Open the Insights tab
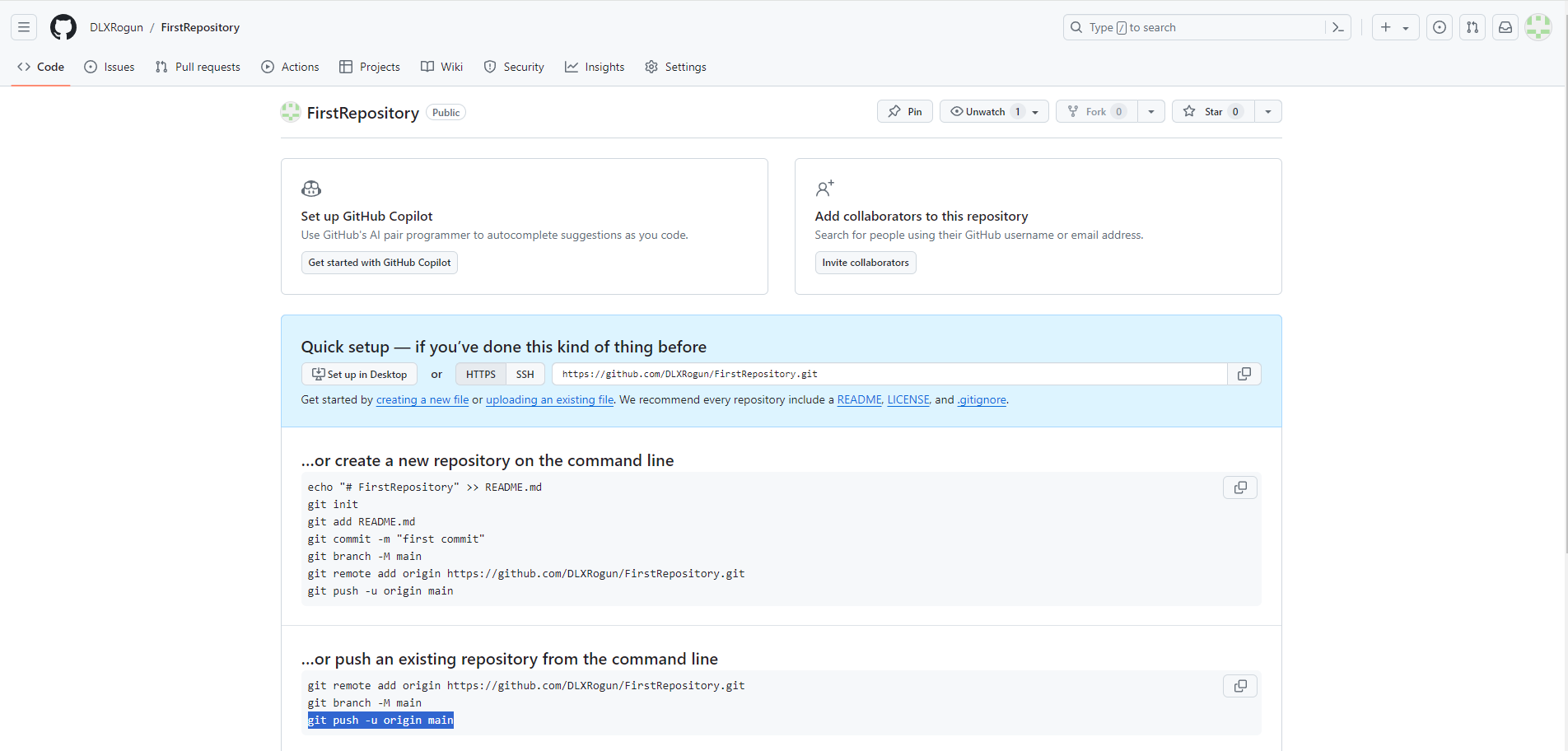 point(595,67)
